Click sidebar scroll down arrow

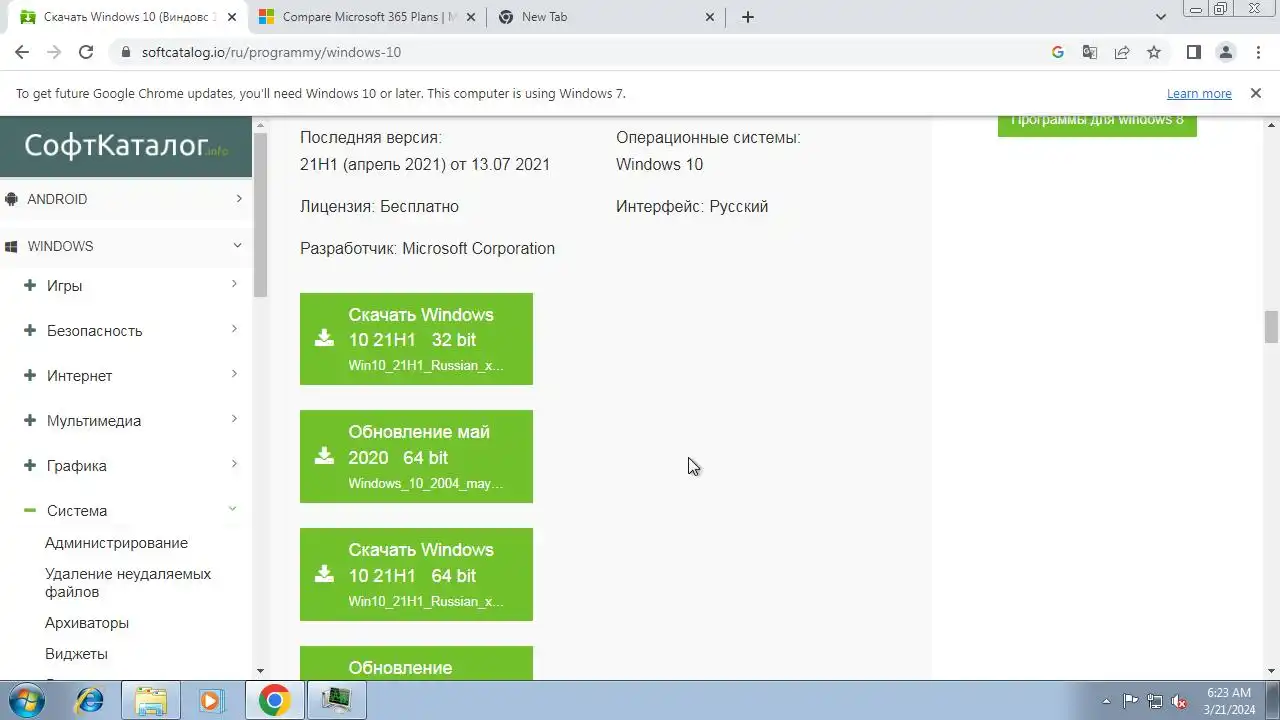click(260, 671)
